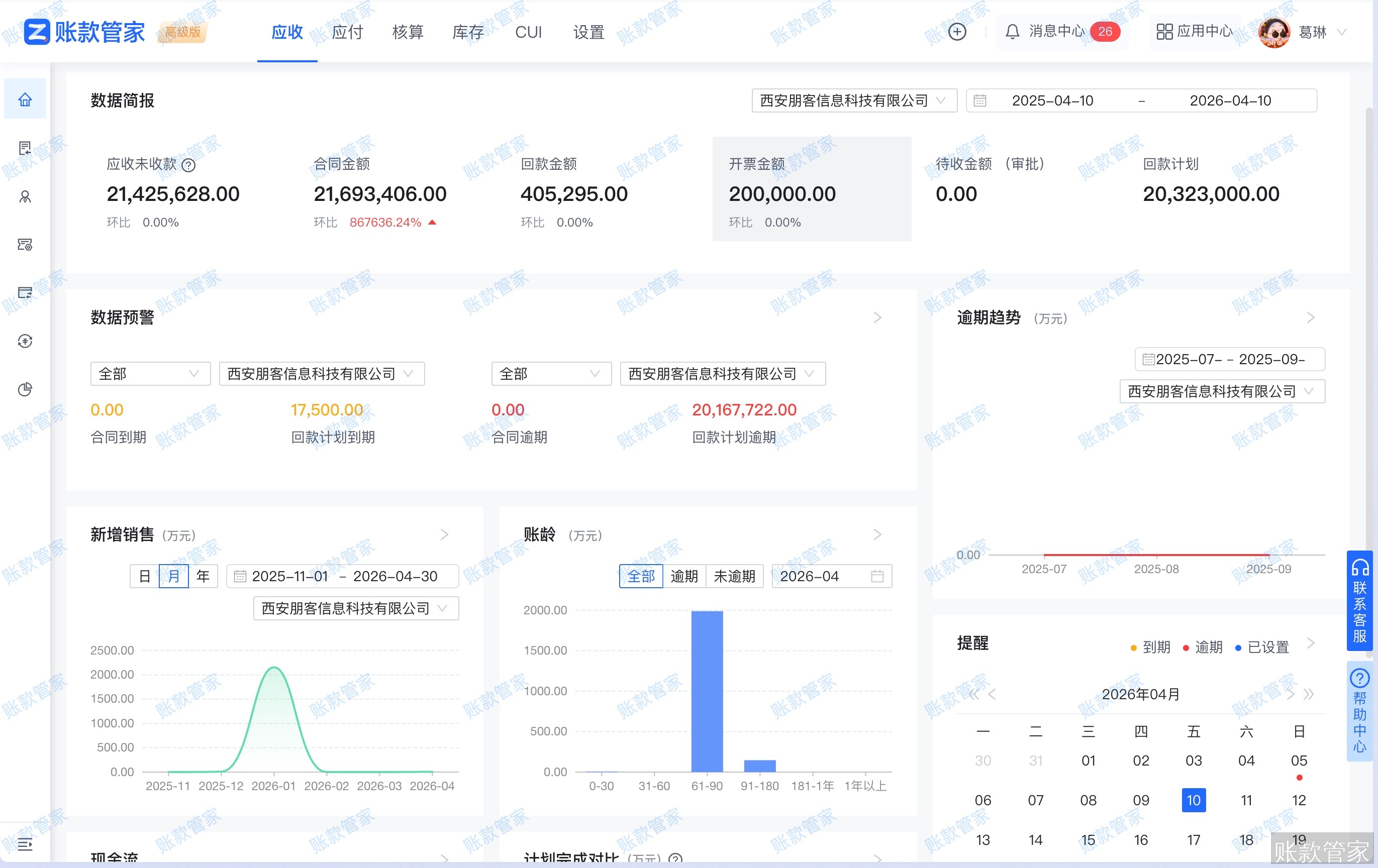Click the home icon in left sidebar

pyautogui.click(x=25, y=99)
